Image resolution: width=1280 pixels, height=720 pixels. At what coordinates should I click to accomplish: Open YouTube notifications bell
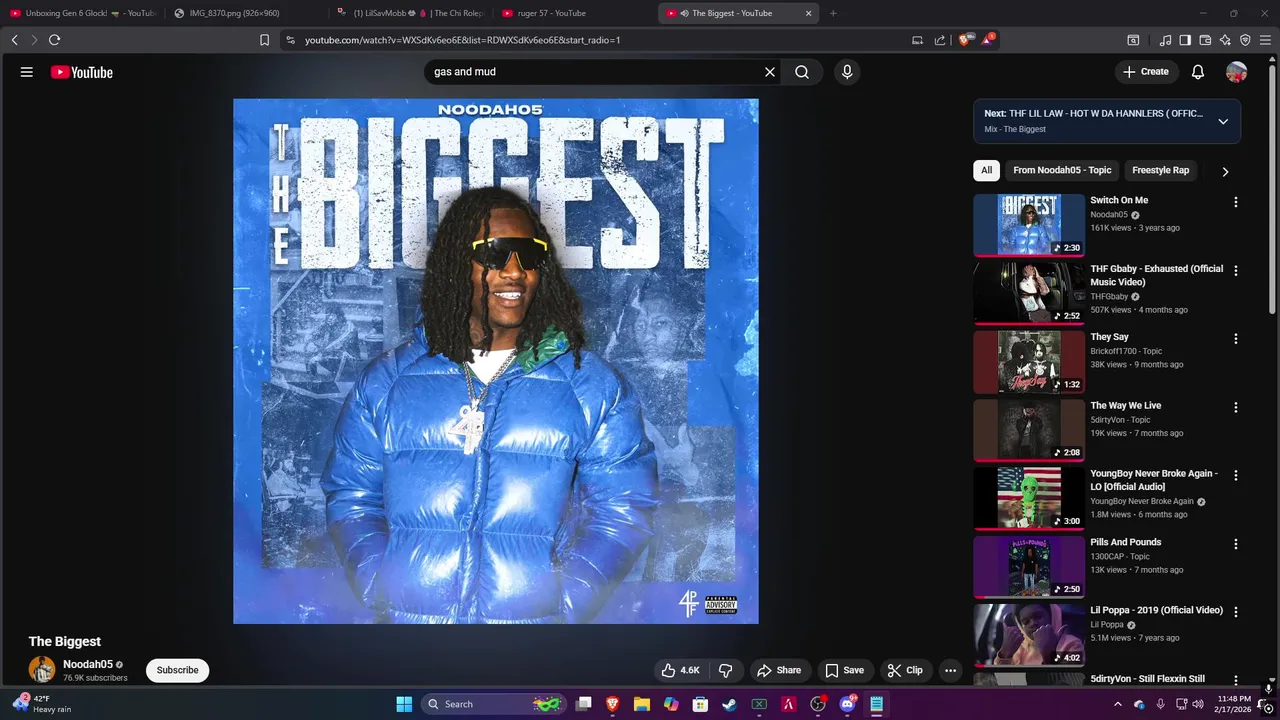coord(1198,72)
